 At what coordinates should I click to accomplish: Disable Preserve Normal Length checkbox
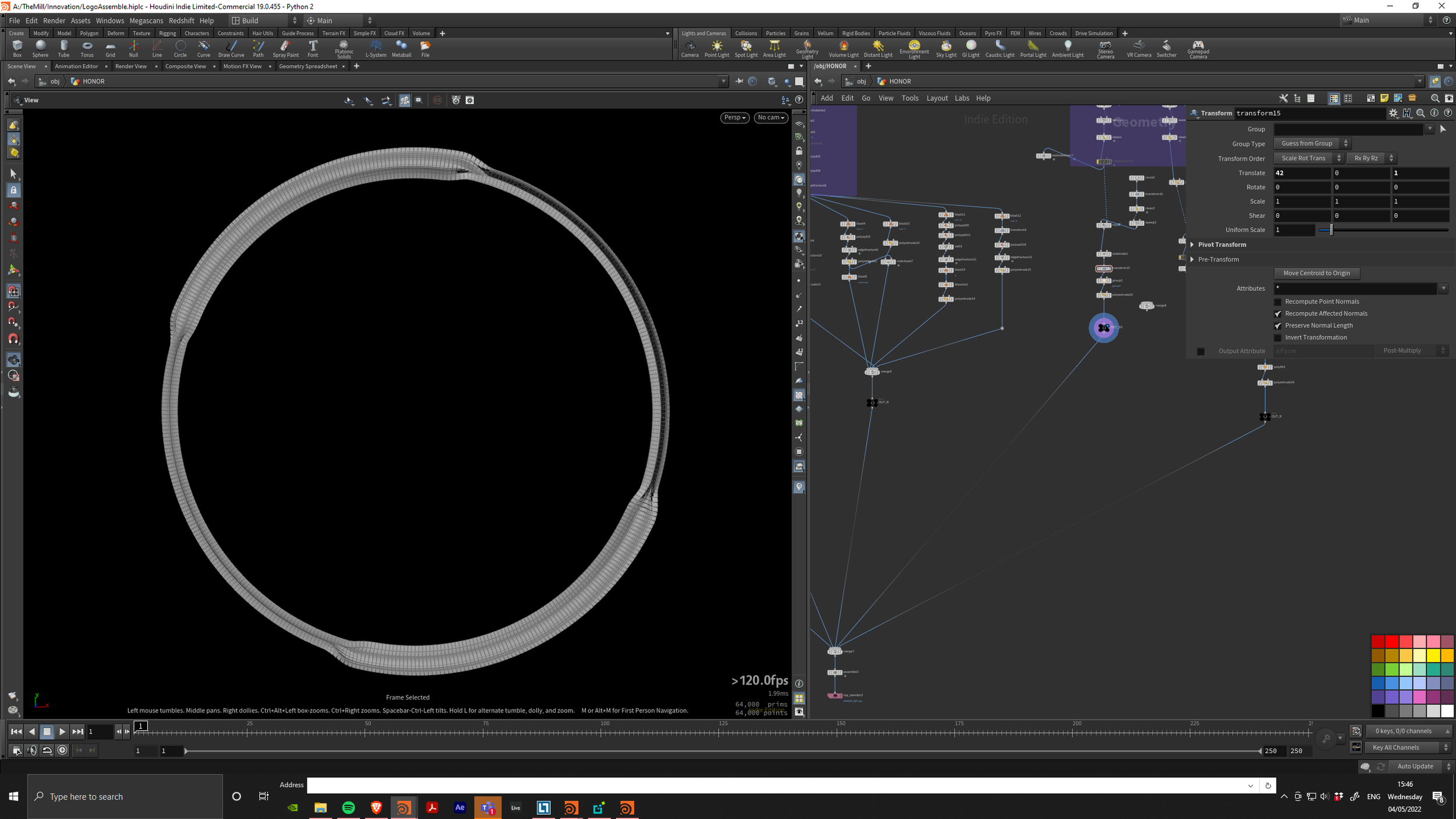tap(1278, 326)
